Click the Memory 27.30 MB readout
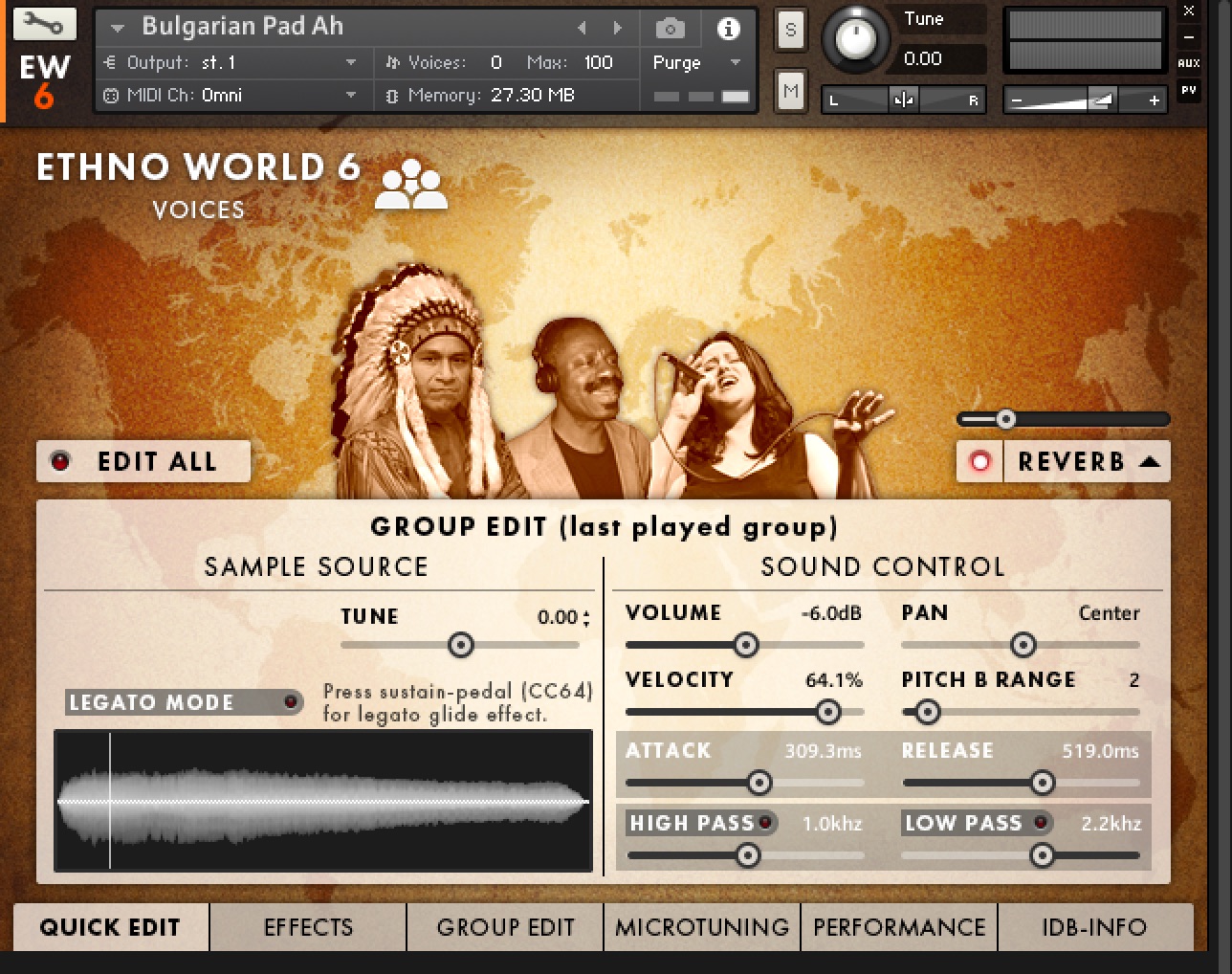The height and width of the screenshot is (974, 1232). [x=532, y=96]
